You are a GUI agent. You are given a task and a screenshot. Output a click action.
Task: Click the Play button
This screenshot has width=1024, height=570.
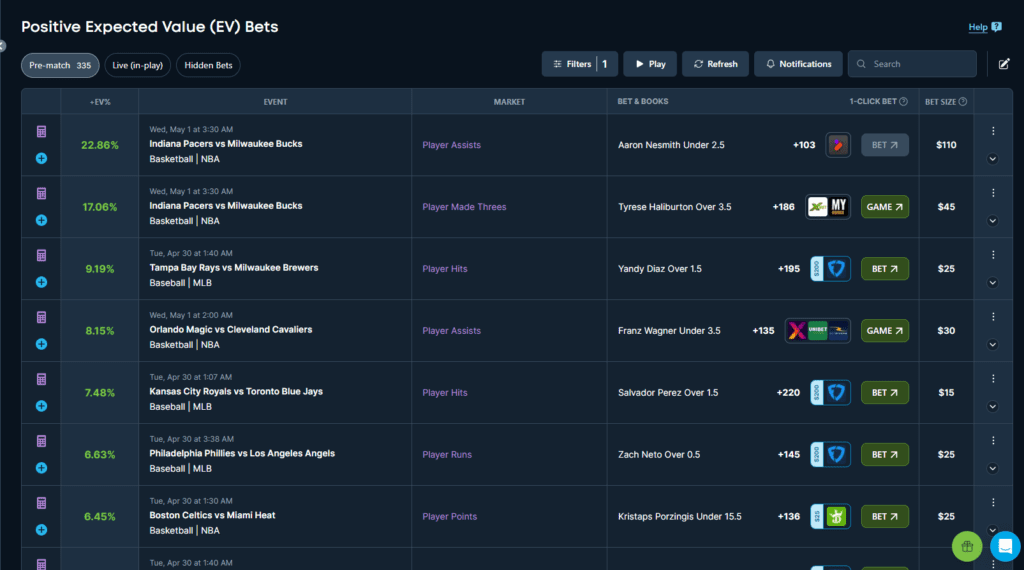click(x=650, y=64)
